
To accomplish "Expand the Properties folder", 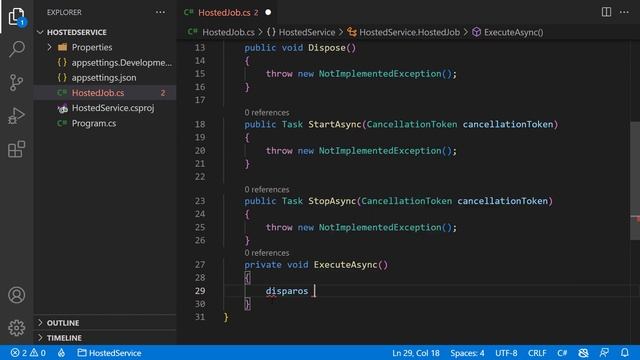I will (x=92, y=47).
